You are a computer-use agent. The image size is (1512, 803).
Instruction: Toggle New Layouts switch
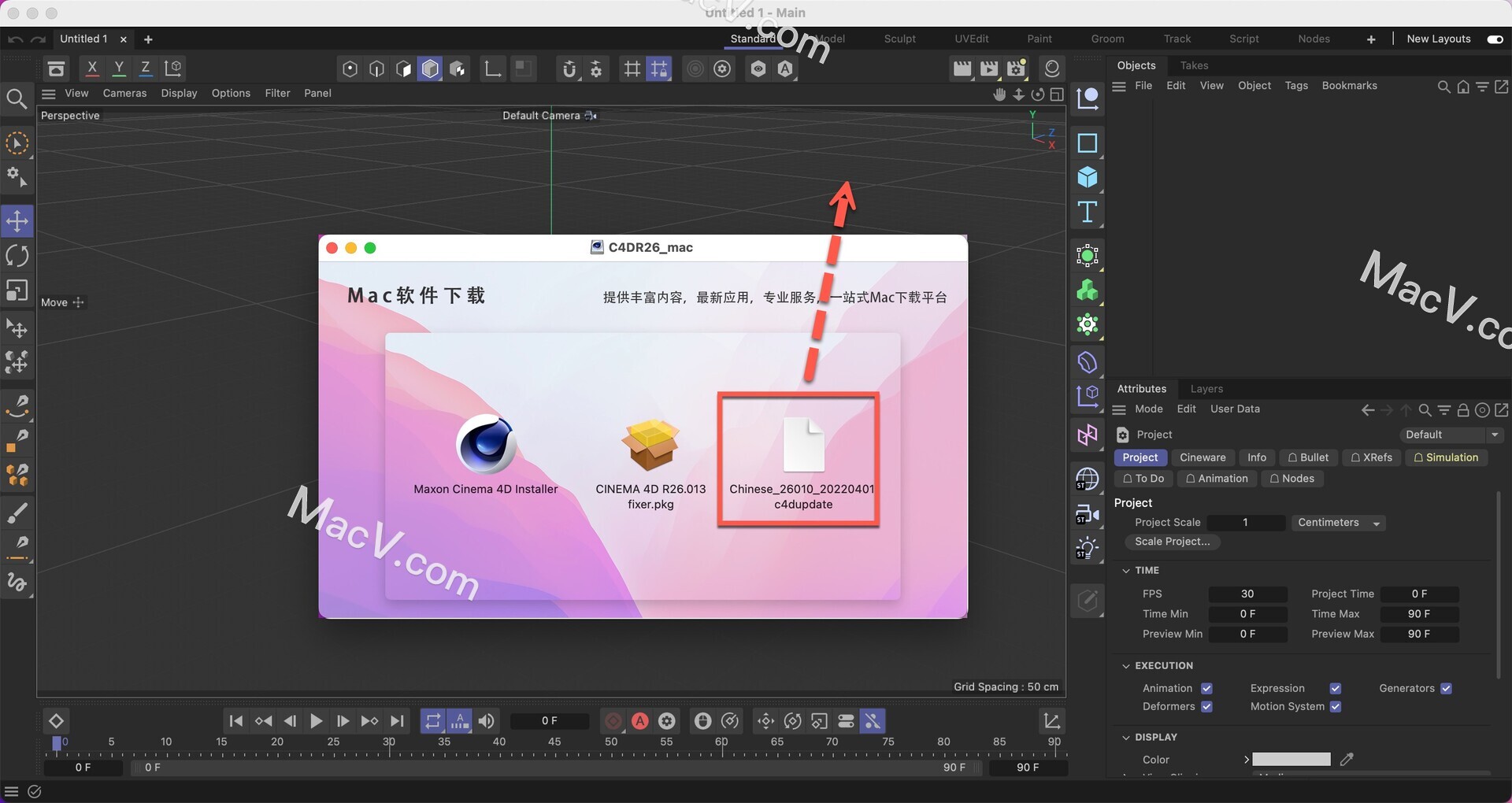pyautogui.click(x=1495, y=39)
